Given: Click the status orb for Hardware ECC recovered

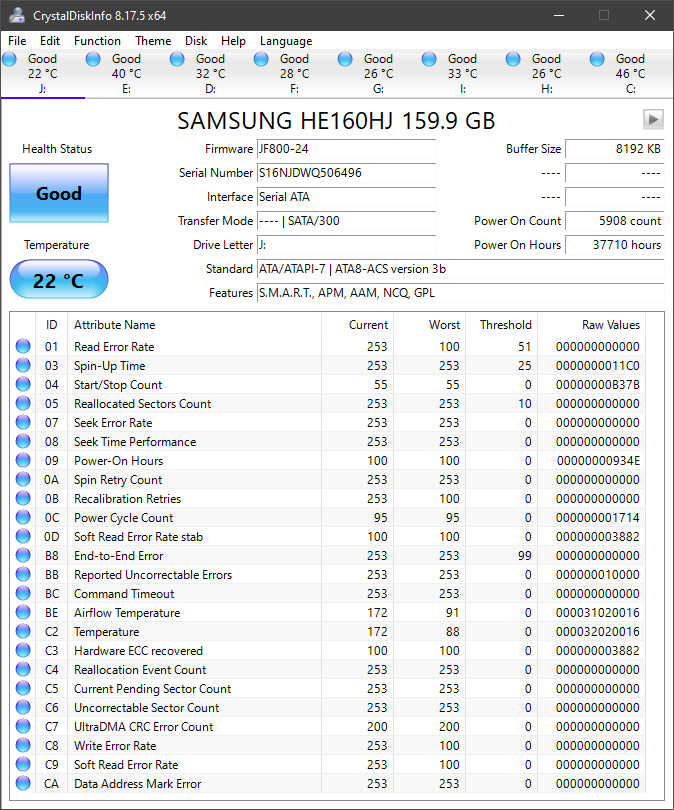Looking at the screenshot, I should 23,650.
